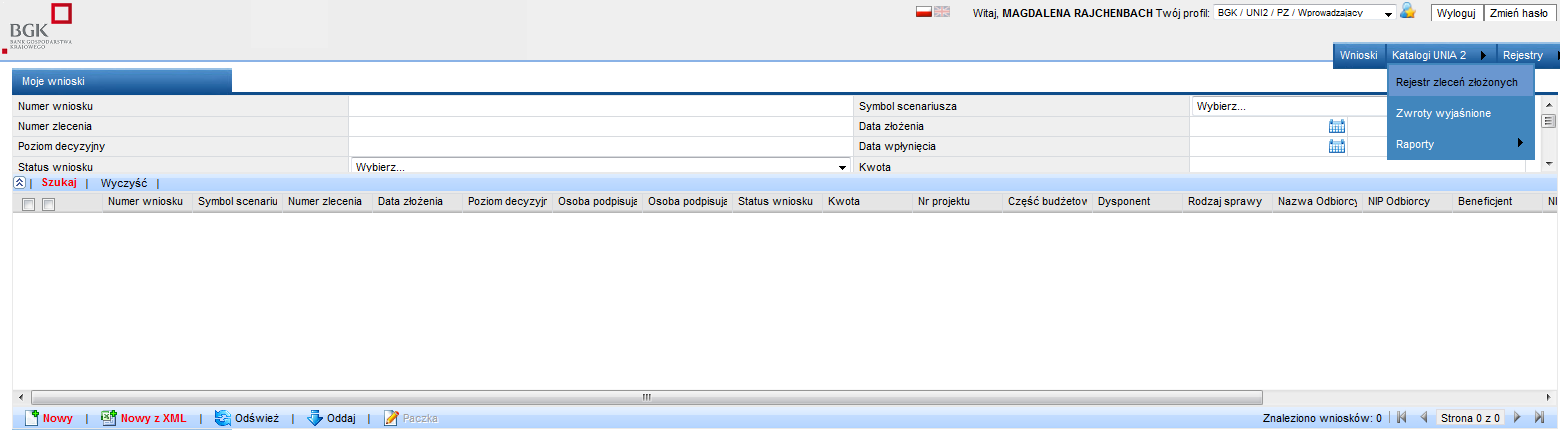Screen dimensions: 1560x430
Task: Click into Numer zlecenia input field
Action: 600,126
